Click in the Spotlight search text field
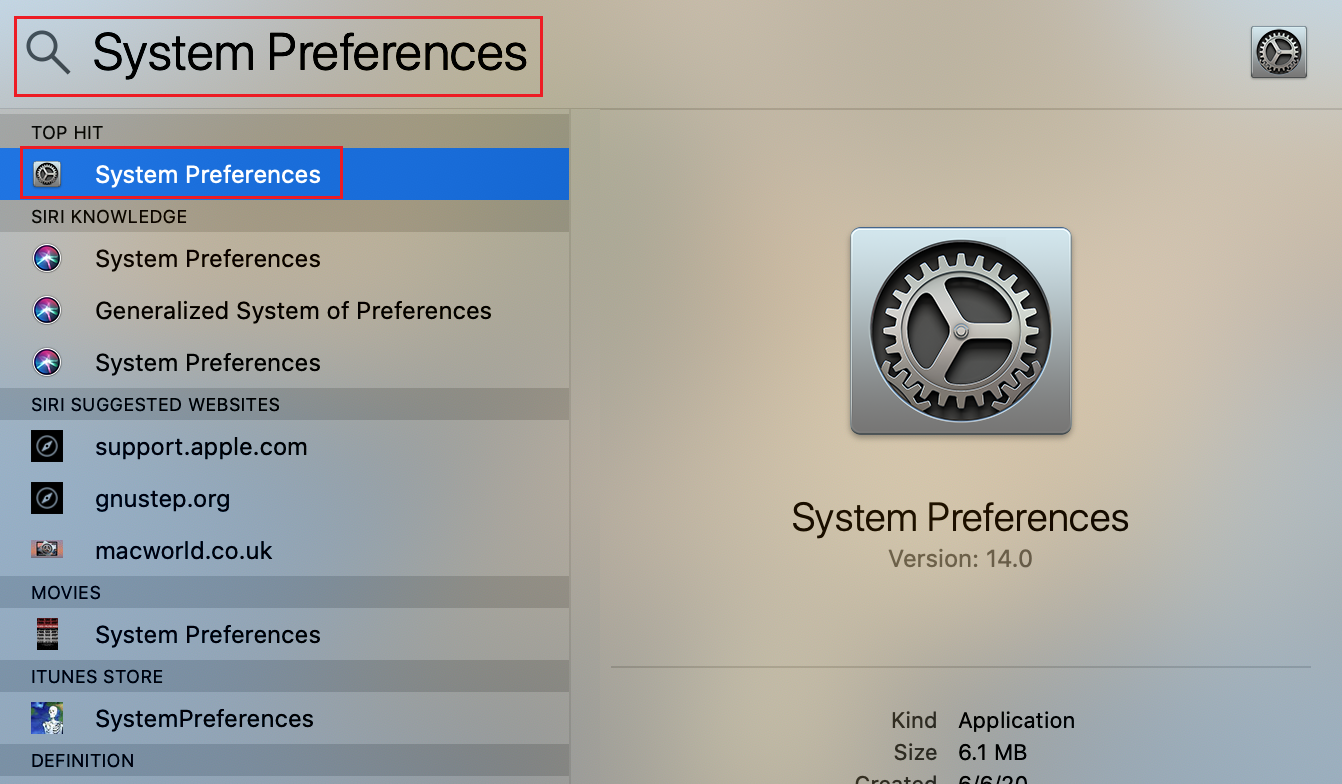The width and height of the screenshot is (1342, 784). (310, 52)
